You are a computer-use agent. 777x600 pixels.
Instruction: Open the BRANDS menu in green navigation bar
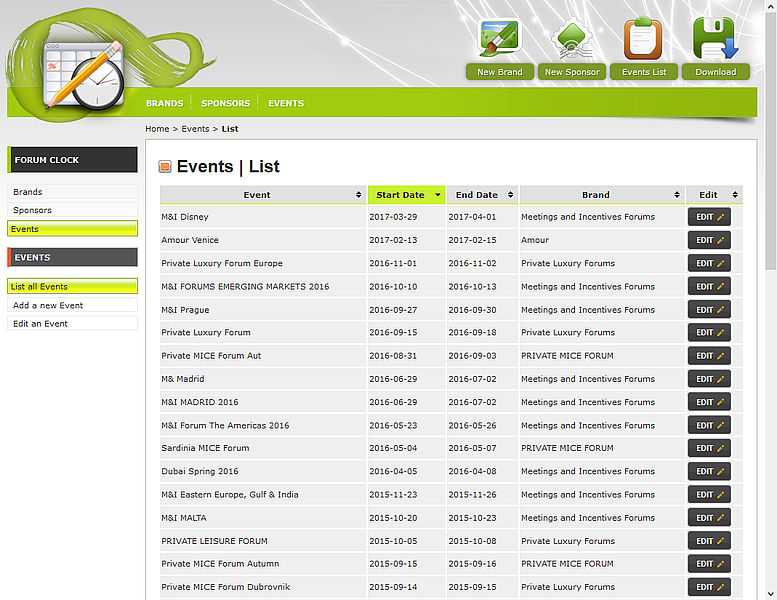point(164,103)
